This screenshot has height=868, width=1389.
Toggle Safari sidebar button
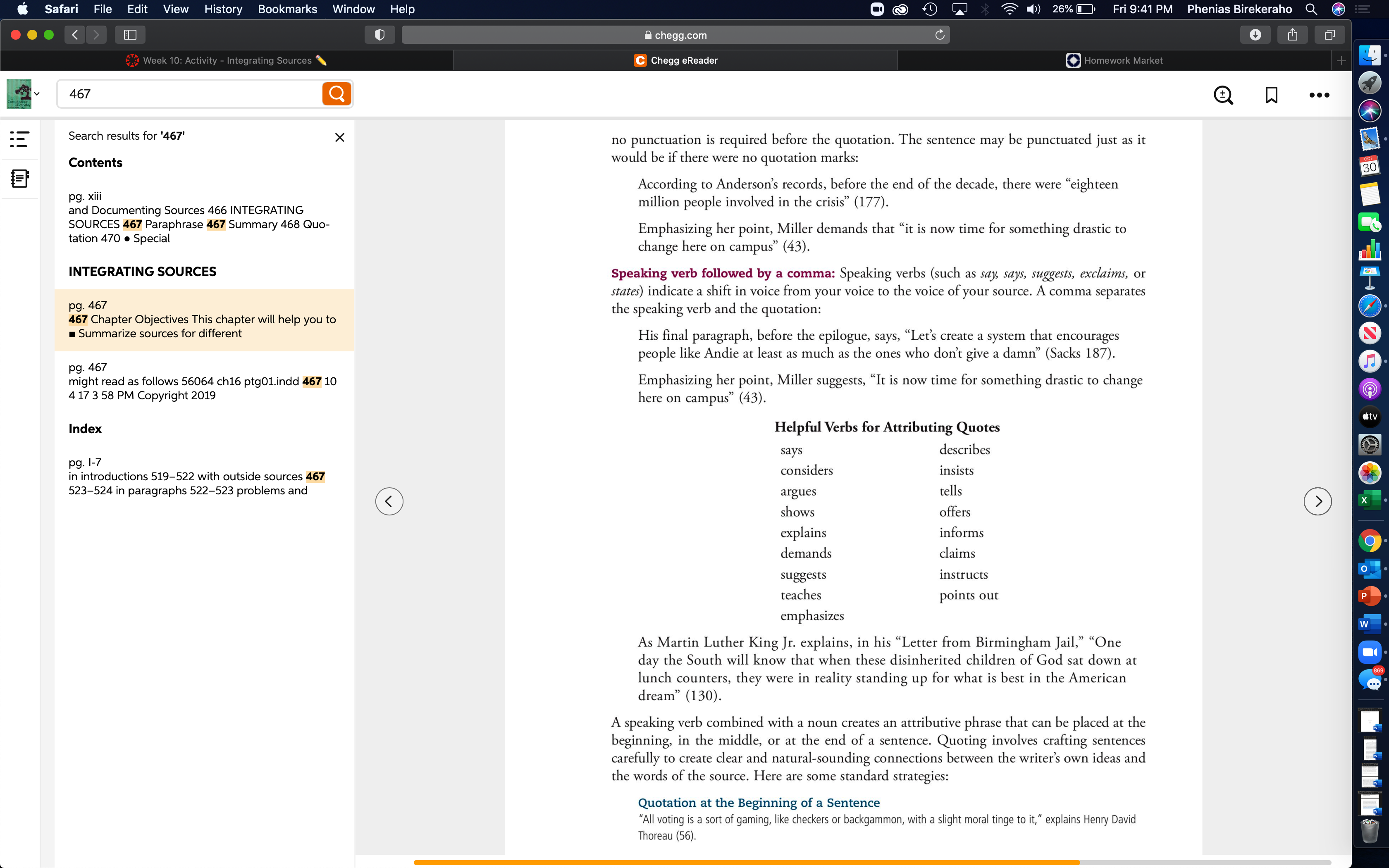pyautogui.click(x=130, y=35)
